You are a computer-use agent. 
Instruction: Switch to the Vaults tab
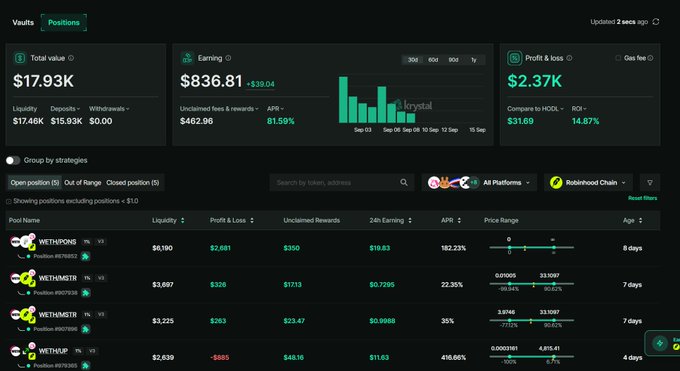[x=23, y=23]
